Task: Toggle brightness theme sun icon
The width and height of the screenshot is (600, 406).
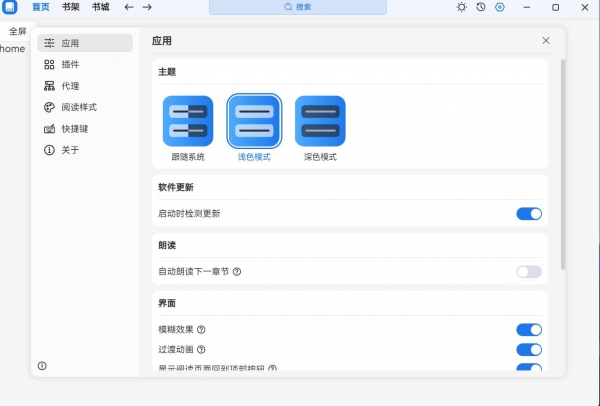Action: click(x=462, y=7)
